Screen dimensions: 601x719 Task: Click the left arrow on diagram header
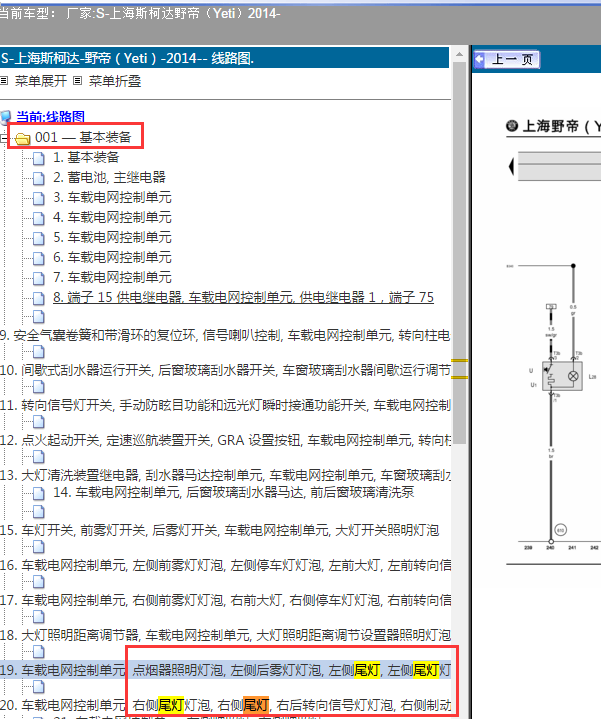[512, 166]
